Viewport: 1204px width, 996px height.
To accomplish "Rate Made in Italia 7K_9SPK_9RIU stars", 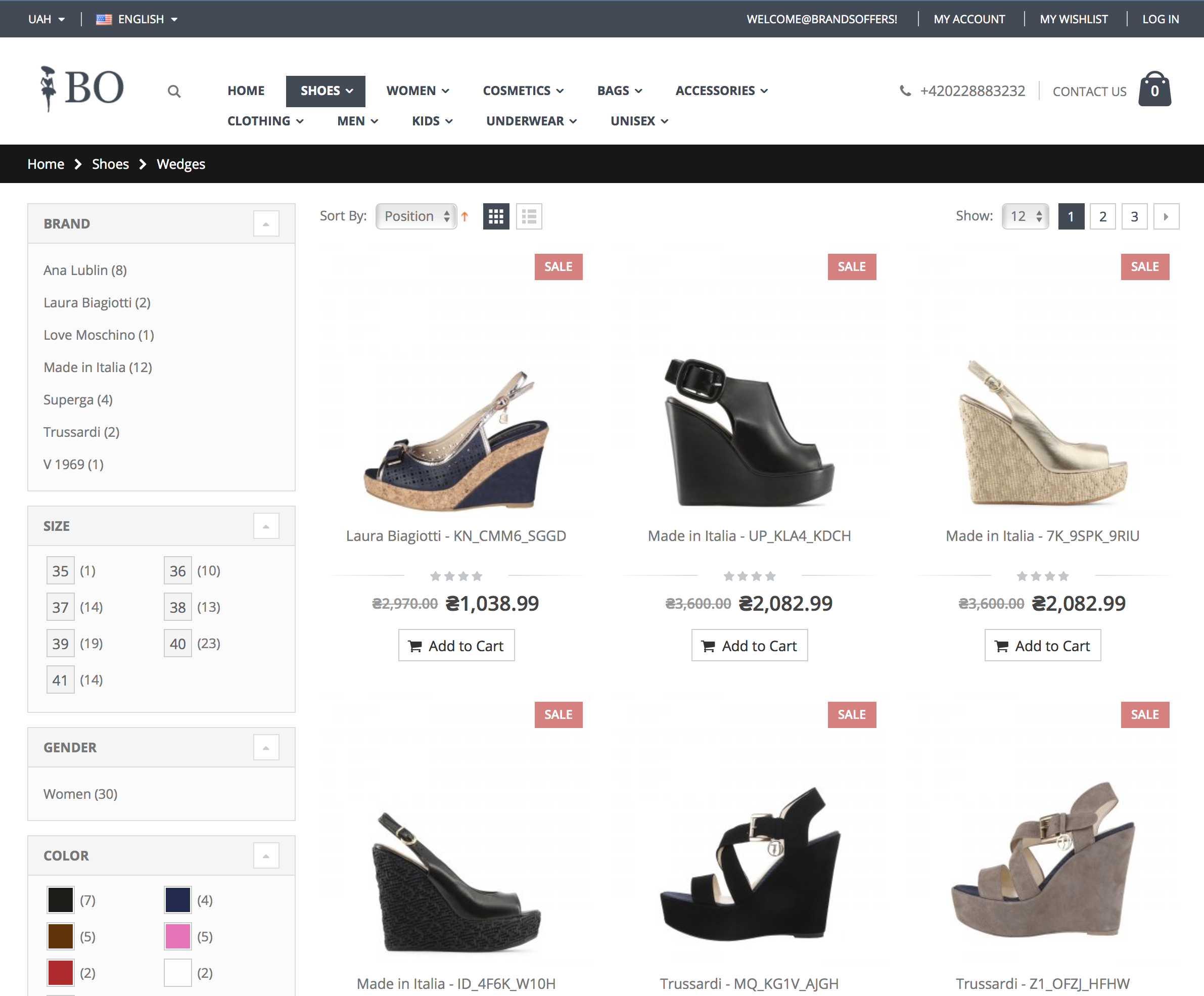I will [1042, 576].
